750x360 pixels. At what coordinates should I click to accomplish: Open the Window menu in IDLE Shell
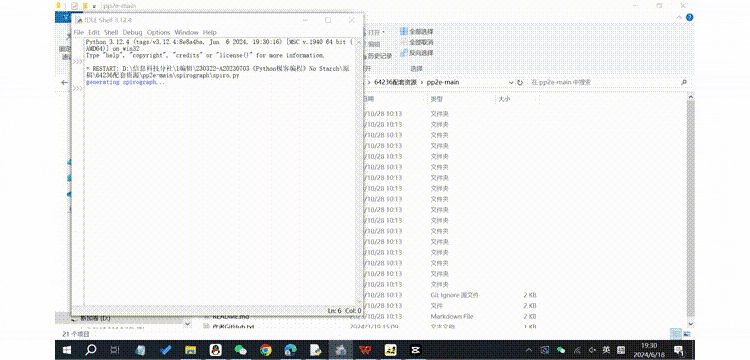tap(186, 33)
